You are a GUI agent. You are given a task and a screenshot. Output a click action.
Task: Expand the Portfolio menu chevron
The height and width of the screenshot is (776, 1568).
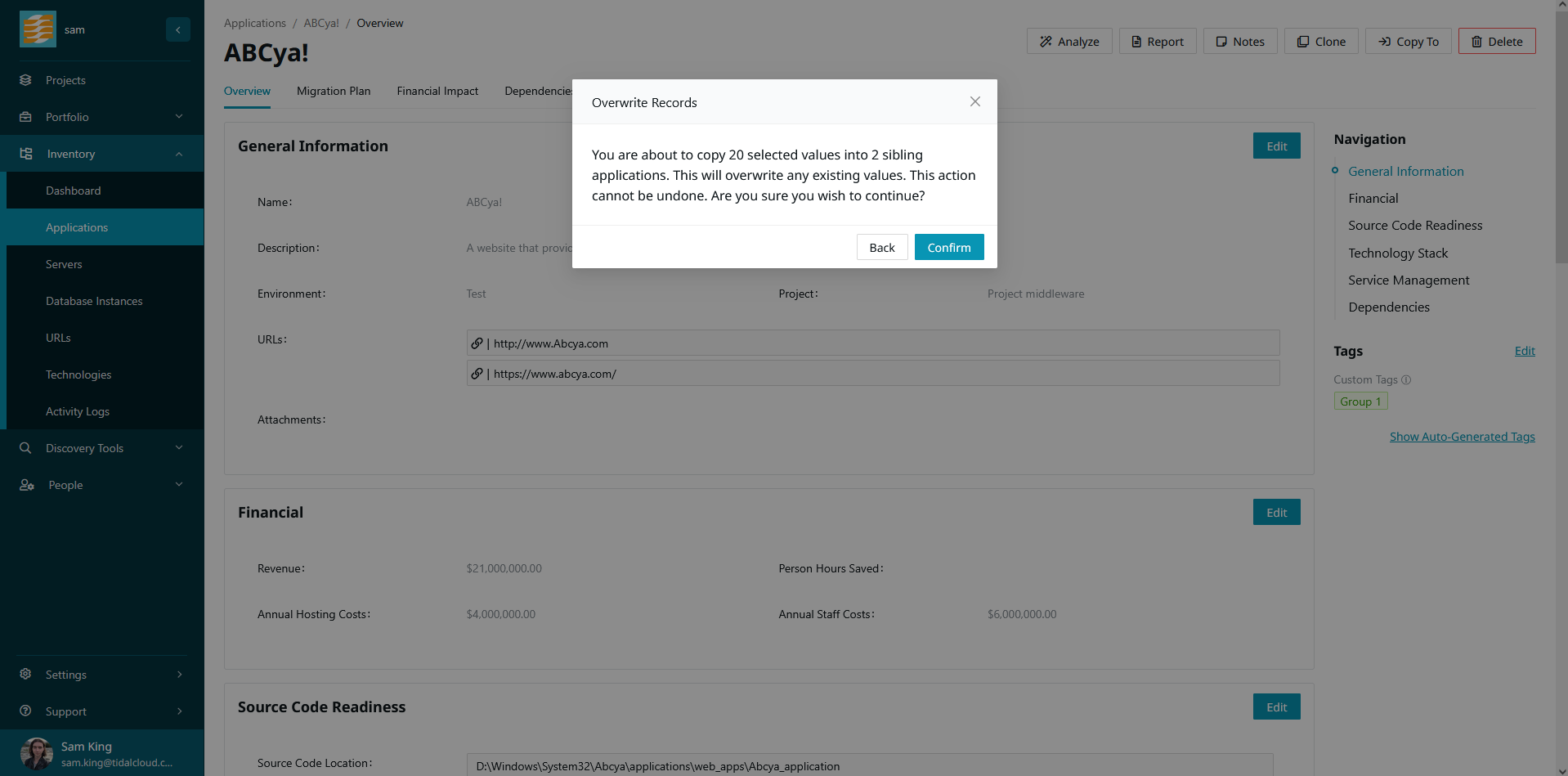point(179,117)
